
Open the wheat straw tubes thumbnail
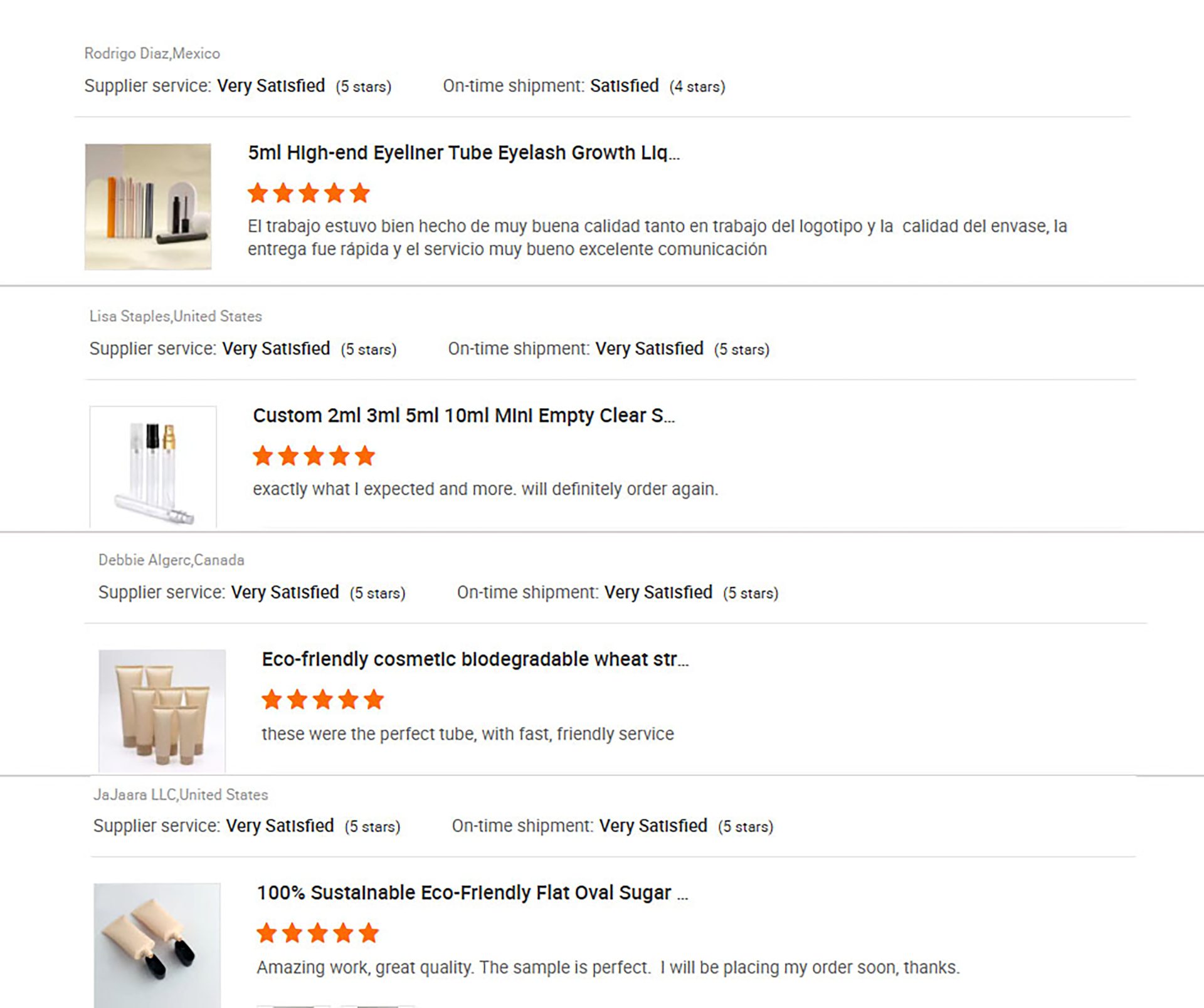162,710
